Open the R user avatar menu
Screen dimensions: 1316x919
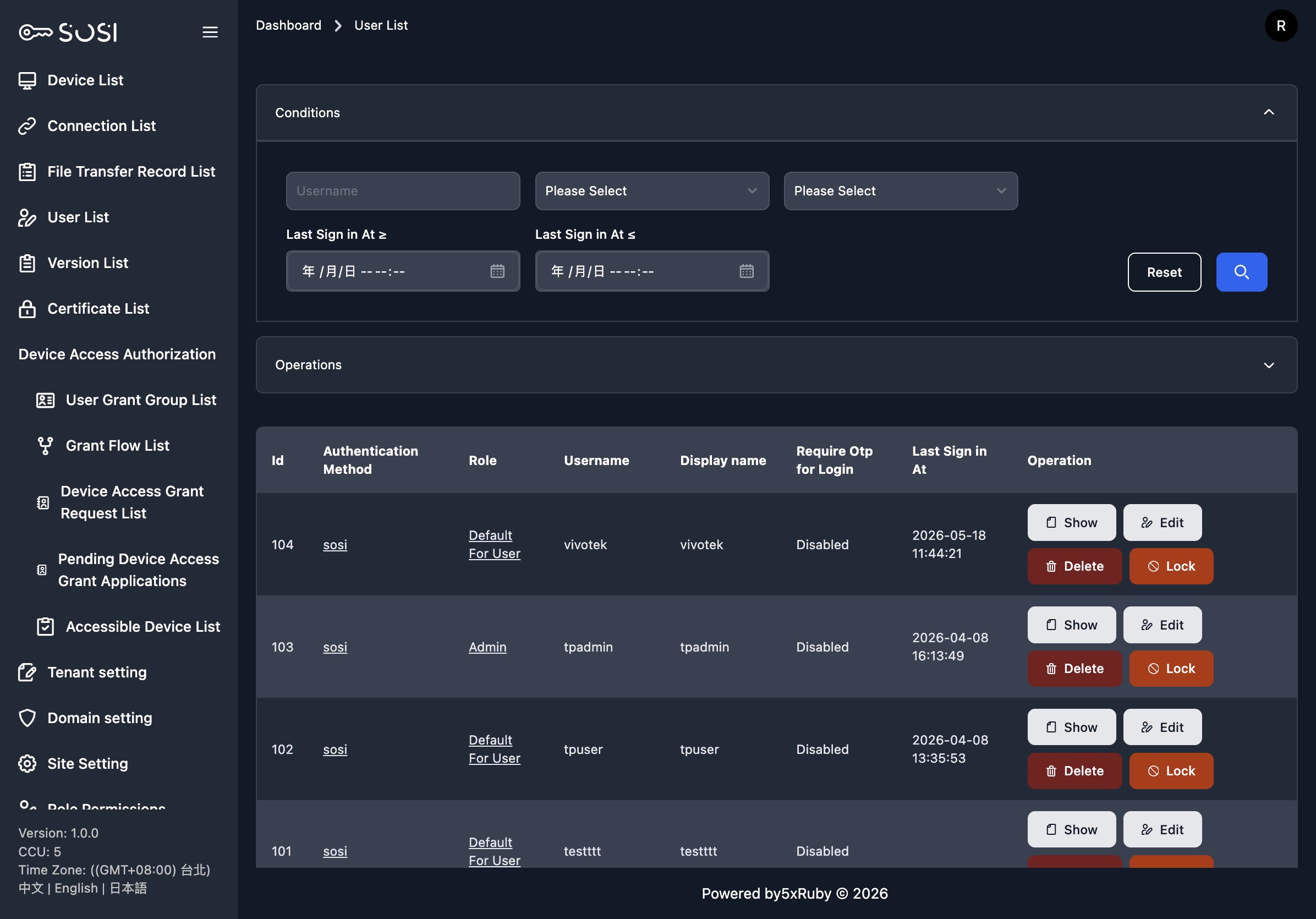1280,26
